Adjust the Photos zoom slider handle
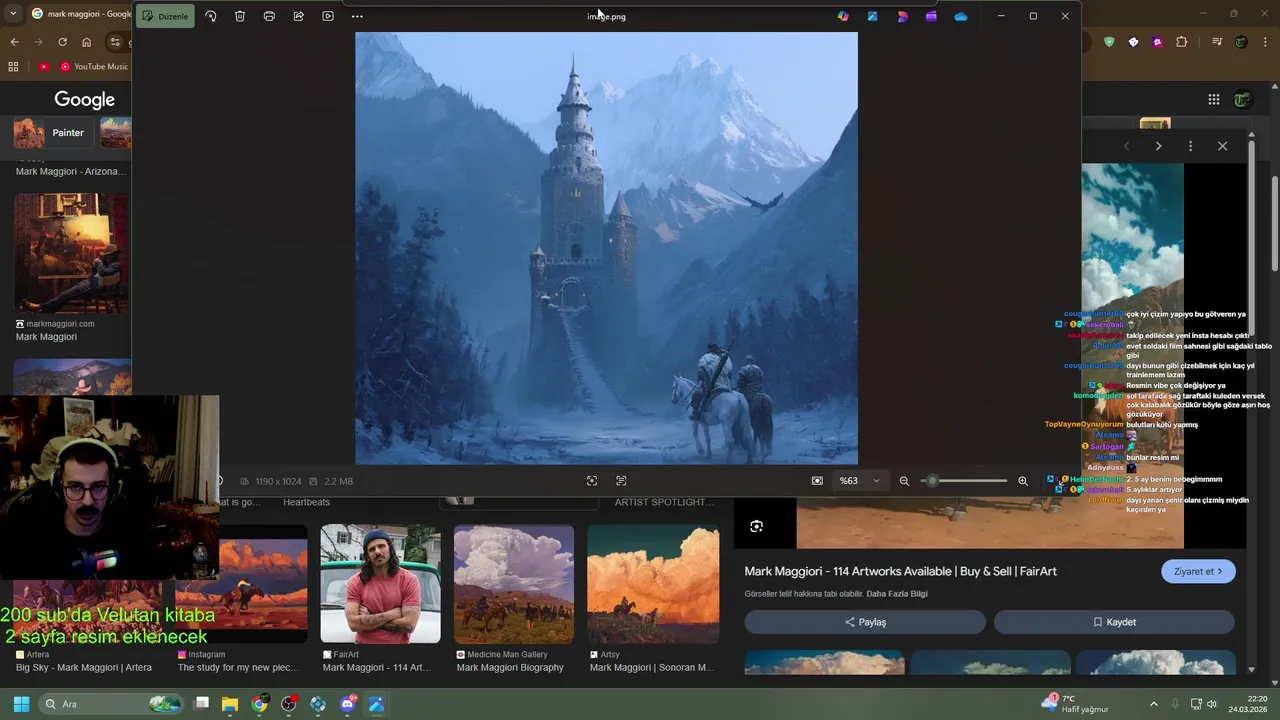 pyautogui.click(x=932, y=481)
